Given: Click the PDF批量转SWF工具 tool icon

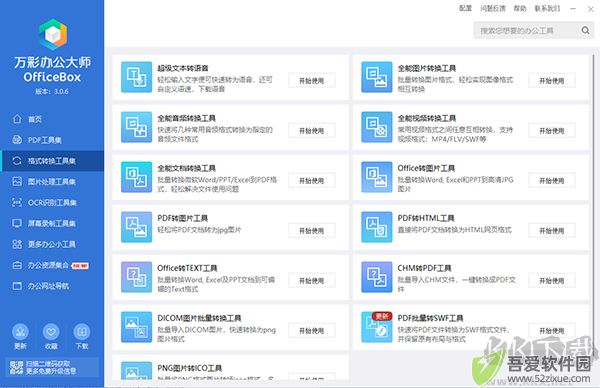Looking at the screenshot, I should tap(377, 327).
